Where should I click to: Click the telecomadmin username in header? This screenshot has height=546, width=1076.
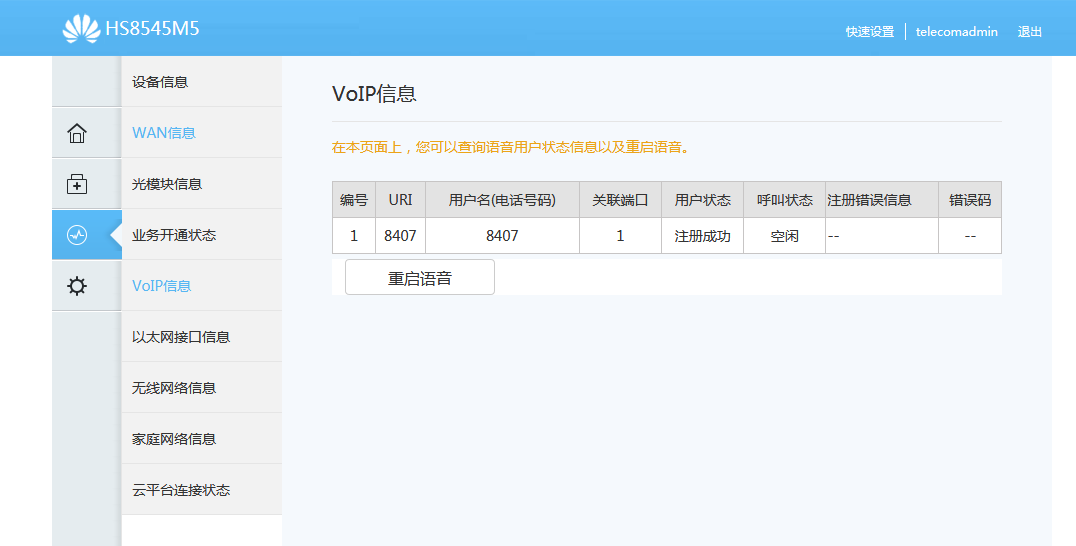click(x=956, y=32)
